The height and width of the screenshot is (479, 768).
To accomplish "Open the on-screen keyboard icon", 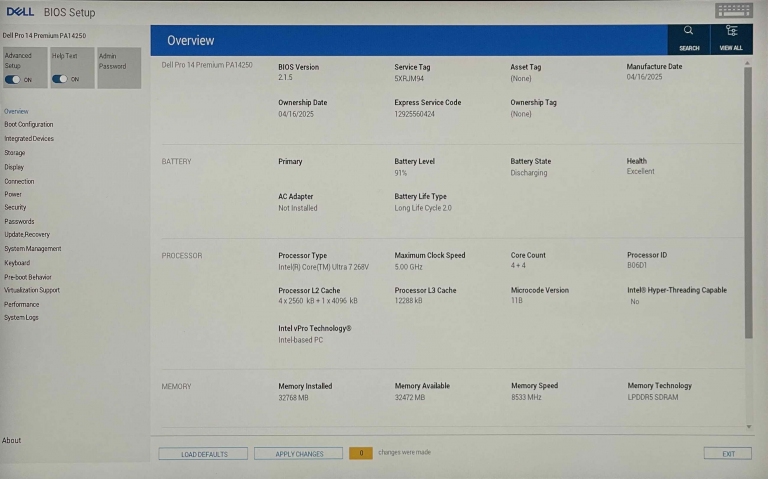I will point(733,10).
